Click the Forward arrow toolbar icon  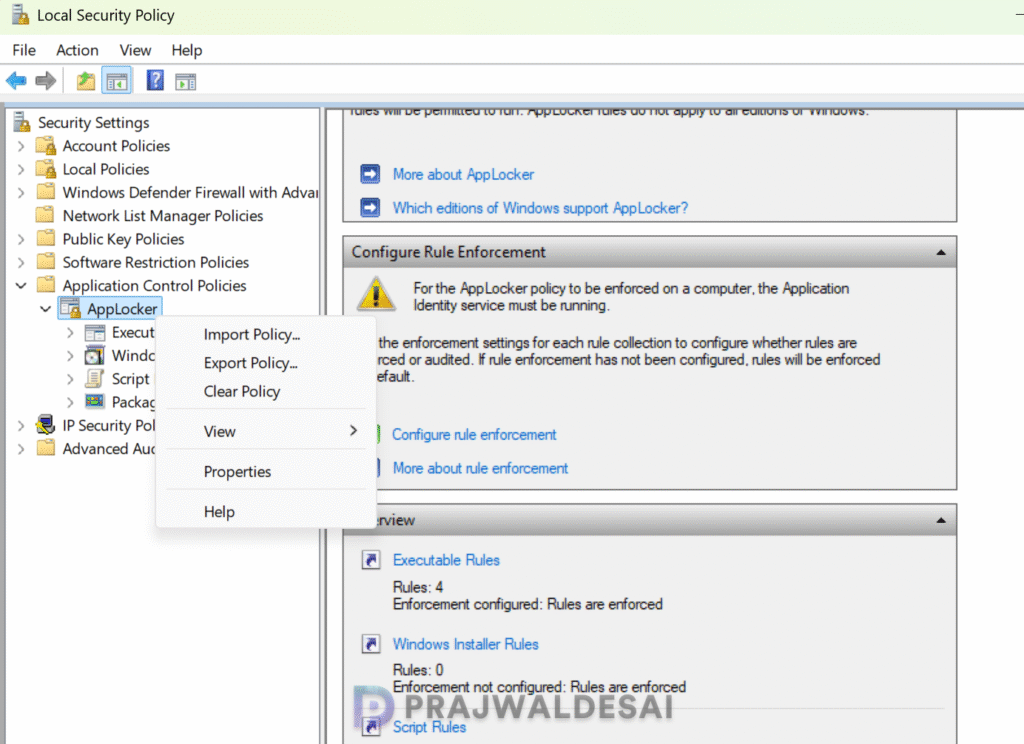pyautogui.click(x=46, y=81)
